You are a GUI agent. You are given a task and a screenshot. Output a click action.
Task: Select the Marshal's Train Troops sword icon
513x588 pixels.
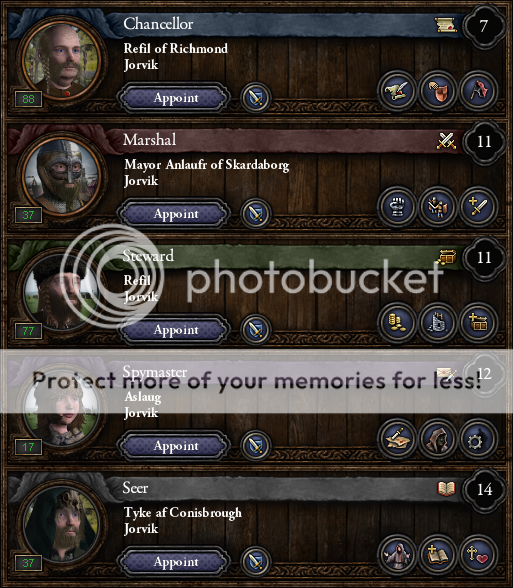pyautogui.click(x=478, y=207)
